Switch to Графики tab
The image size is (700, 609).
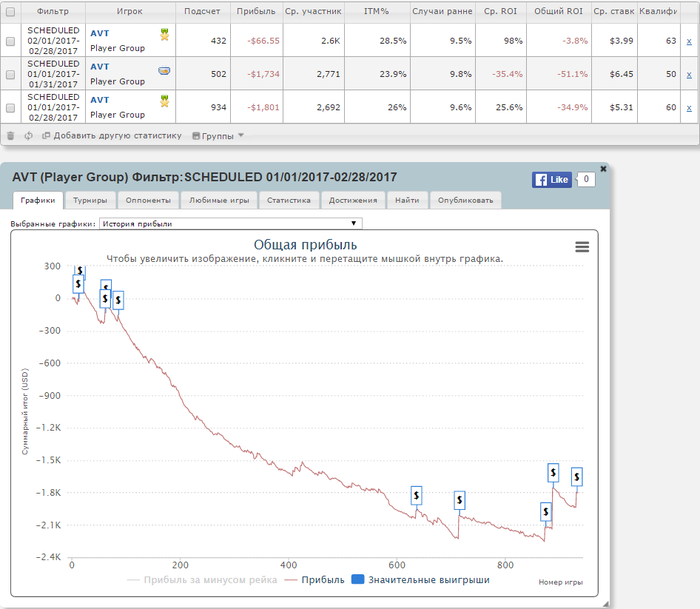38,200
